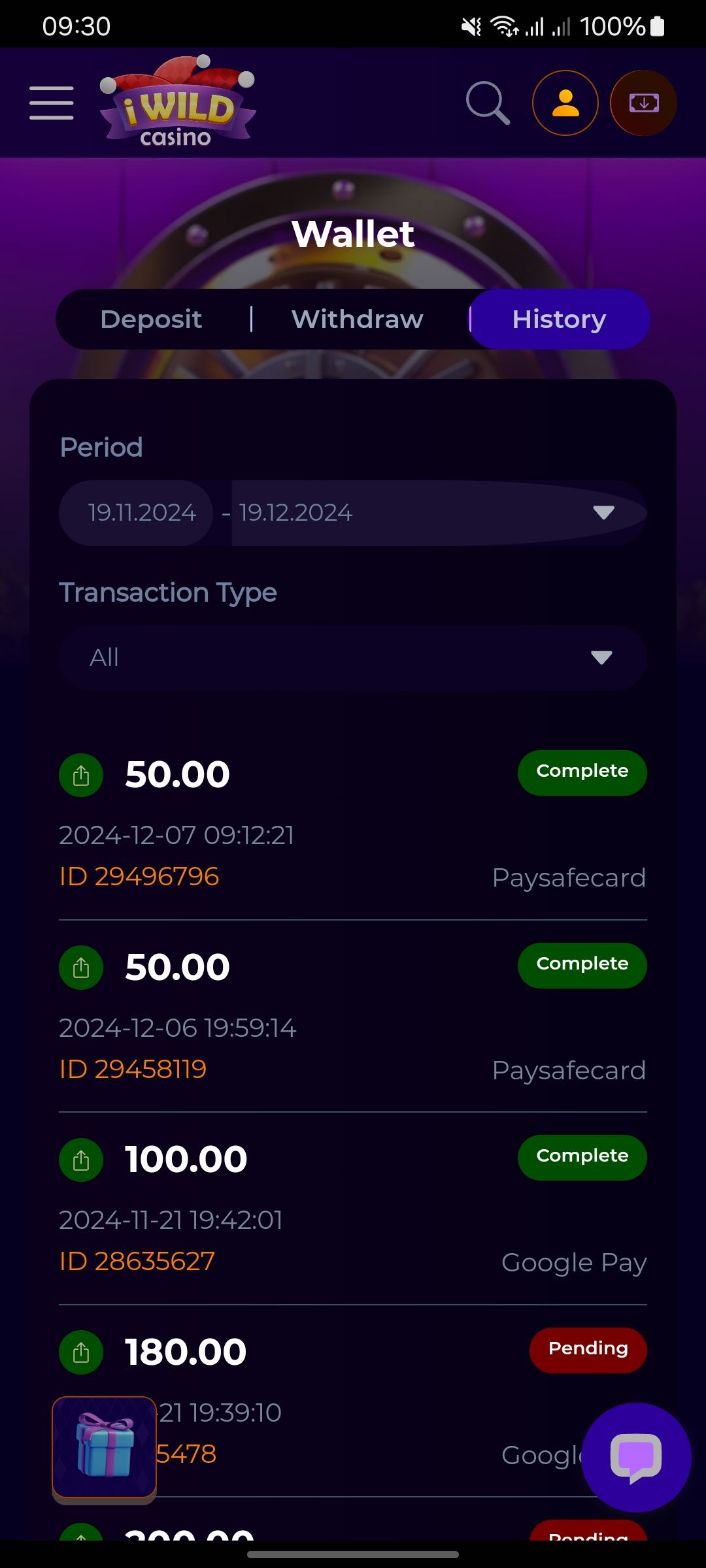Image resolution: width=706 pixels, height=1568 pixels.
Task: Expand the Period date range dropdown
Action: 603,513
